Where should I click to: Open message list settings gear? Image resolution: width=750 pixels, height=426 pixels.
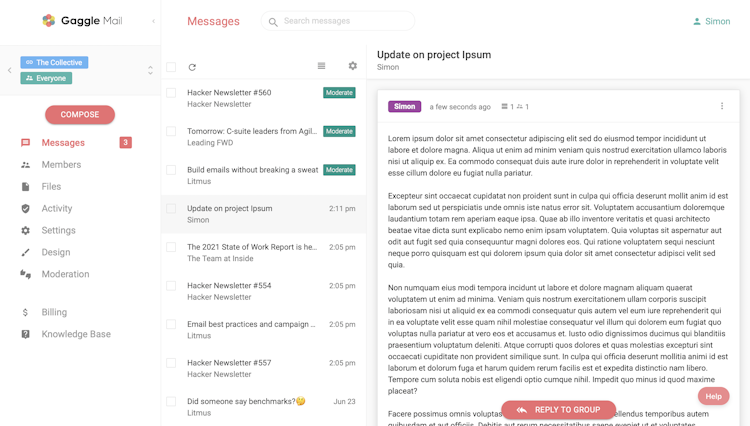click(352, 66)
